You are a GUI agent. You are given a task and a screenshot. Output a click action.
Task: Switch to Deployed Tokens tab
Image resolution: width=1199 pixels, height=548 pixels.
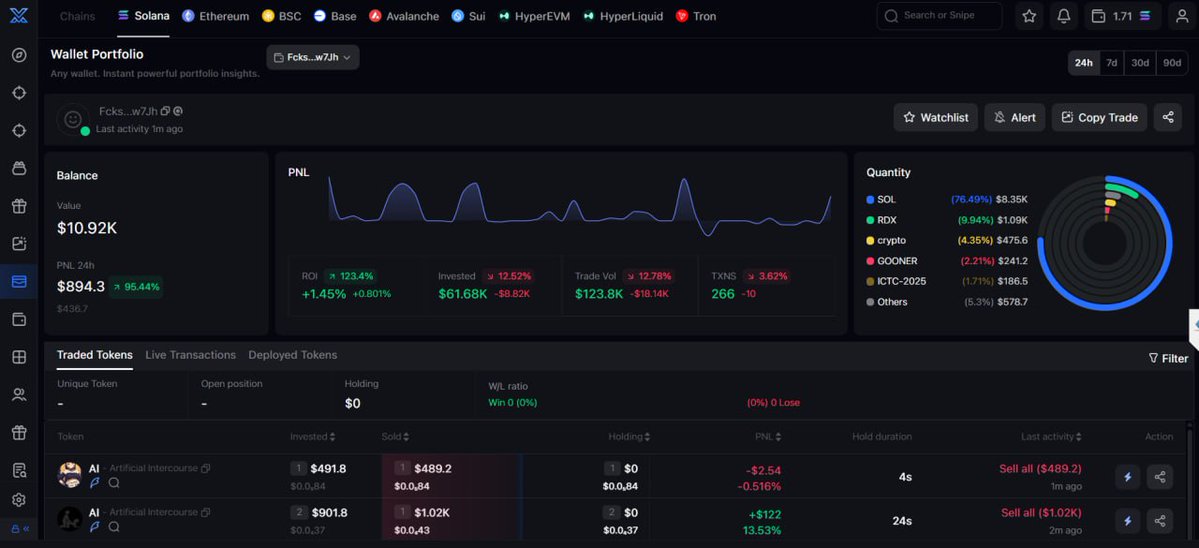[293, 355]
